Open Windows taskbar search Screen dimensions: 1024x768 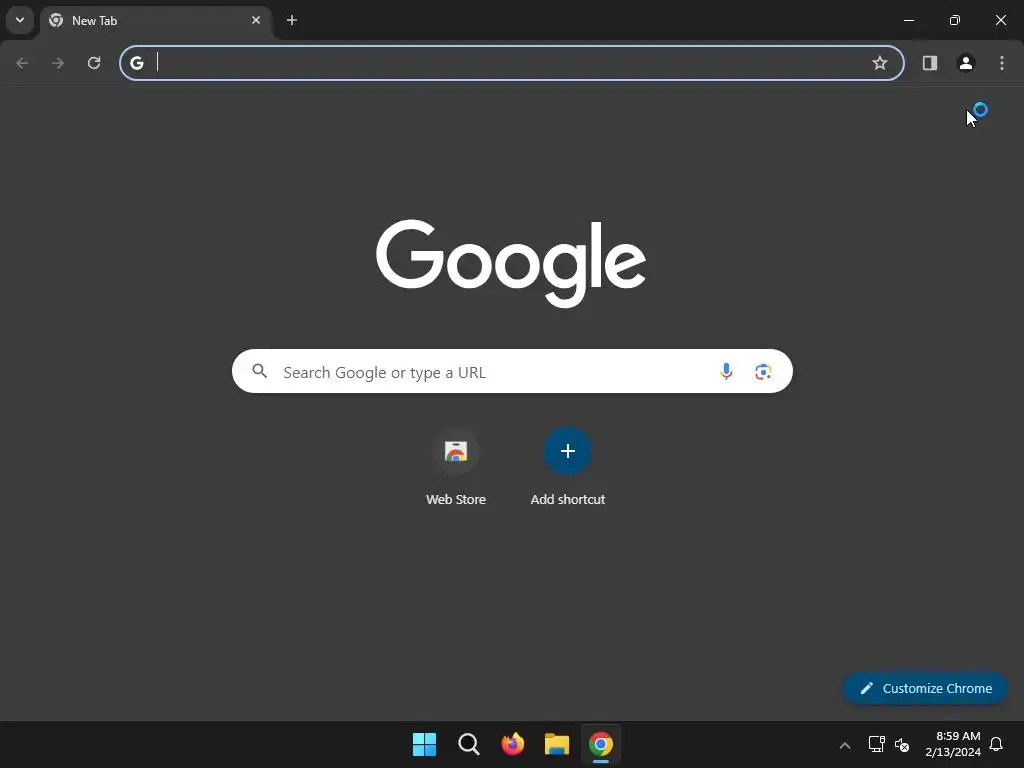coord(468,744)
